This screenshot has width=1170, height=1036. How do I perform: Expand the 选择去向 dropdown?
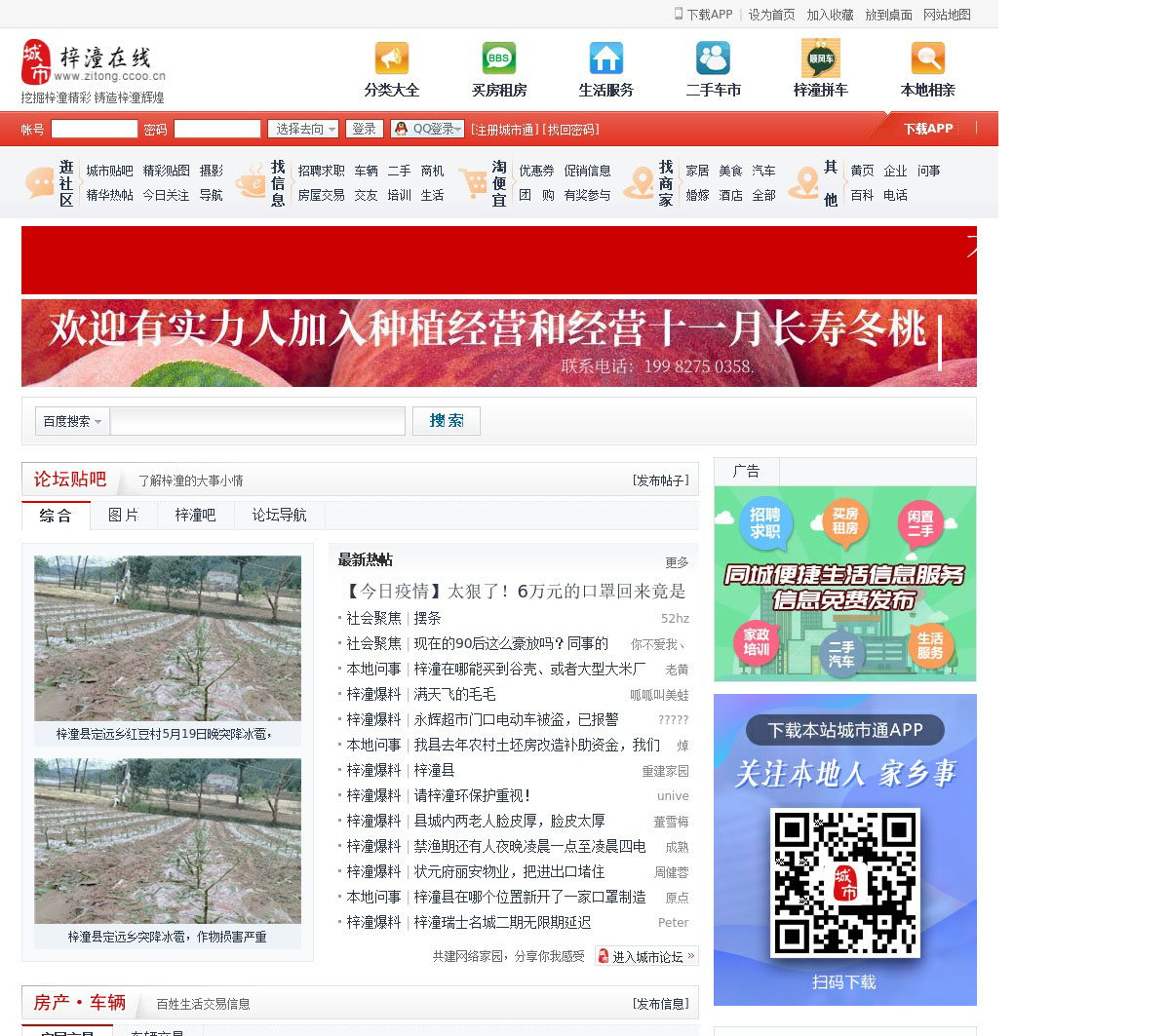304,129
